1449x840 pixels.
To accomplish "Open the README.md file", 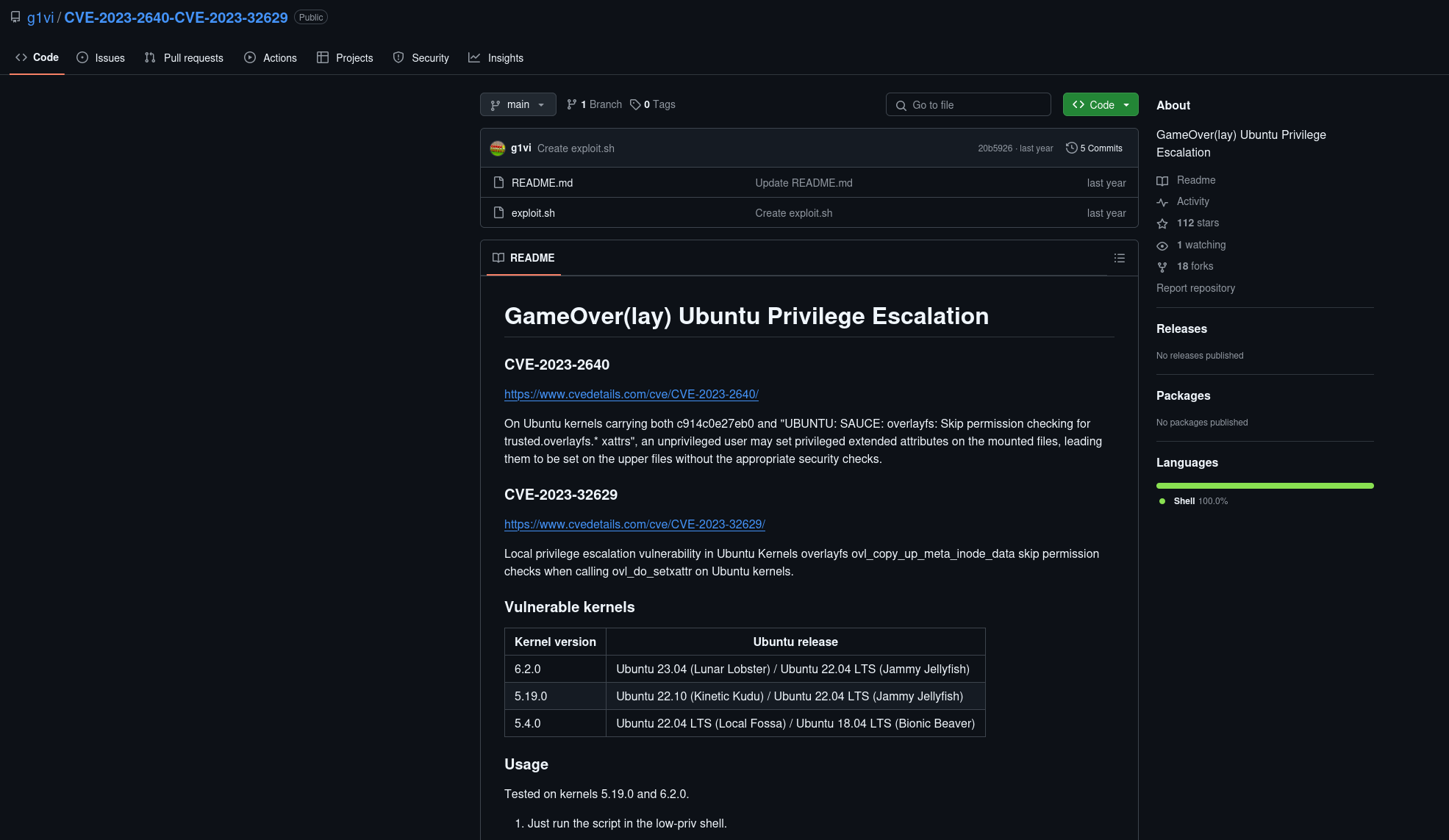I will (542, 183).
